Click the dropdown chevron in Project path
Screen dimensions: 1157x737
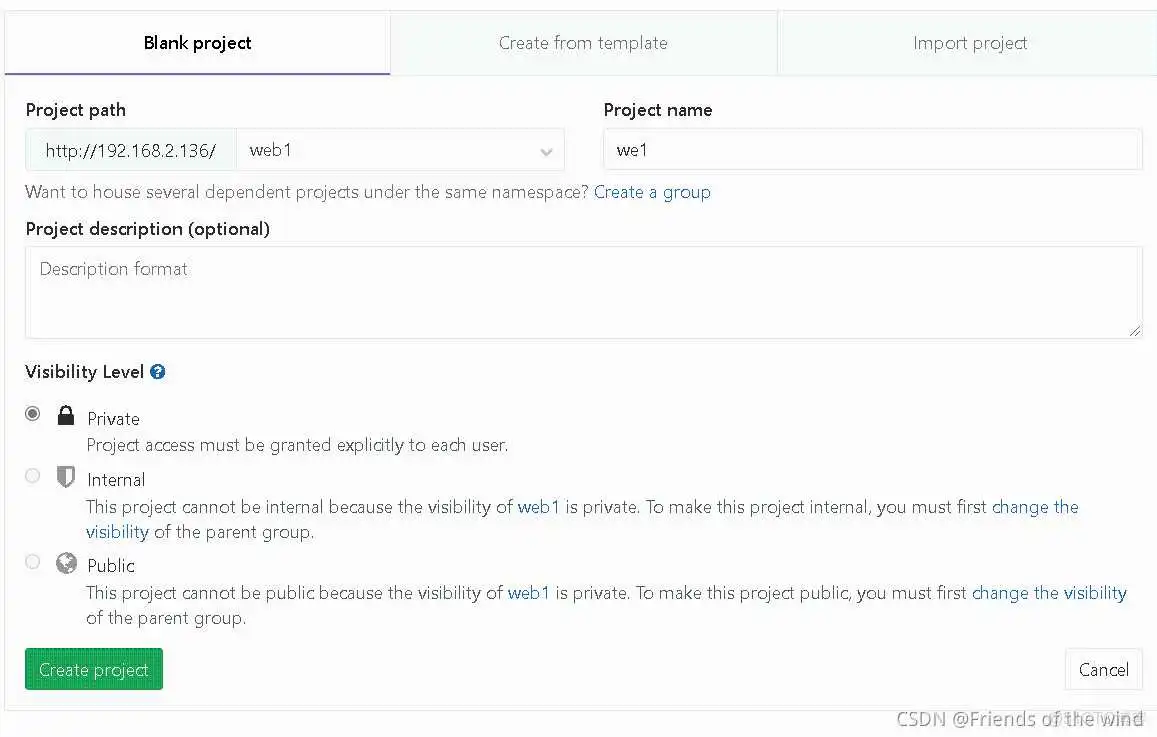click(546, 152)
